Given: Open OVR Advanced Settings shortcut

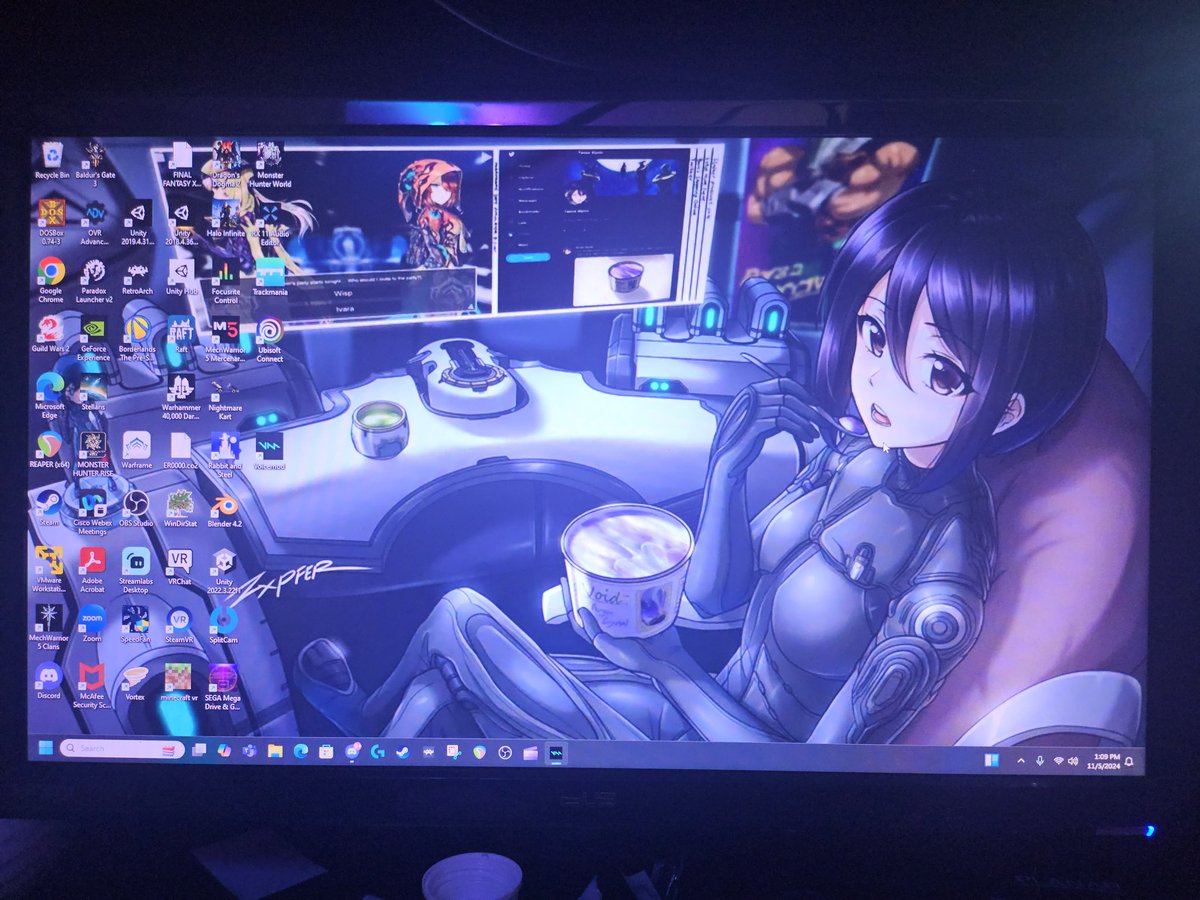Looking at the screenshot, I should coord(95,222).
